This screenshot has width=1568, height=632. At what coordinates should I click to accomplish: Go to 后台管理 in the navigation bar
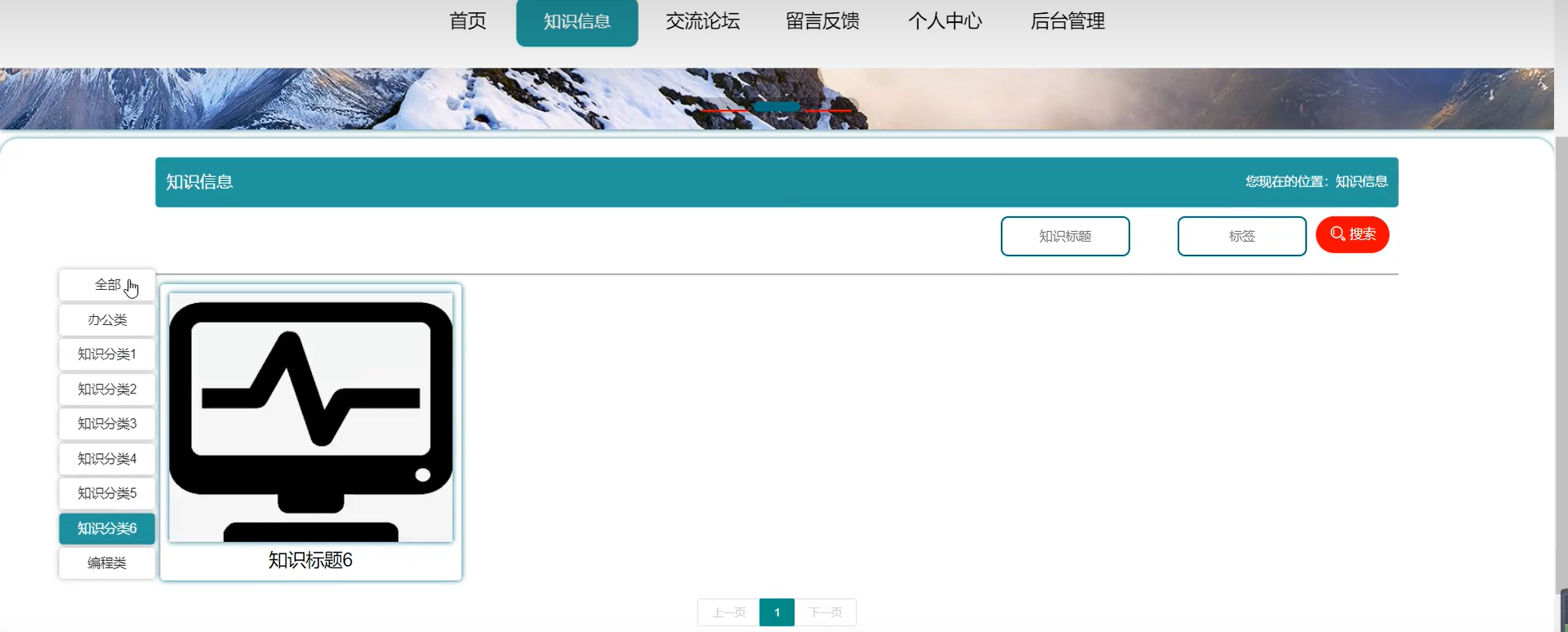point(1067,21)
